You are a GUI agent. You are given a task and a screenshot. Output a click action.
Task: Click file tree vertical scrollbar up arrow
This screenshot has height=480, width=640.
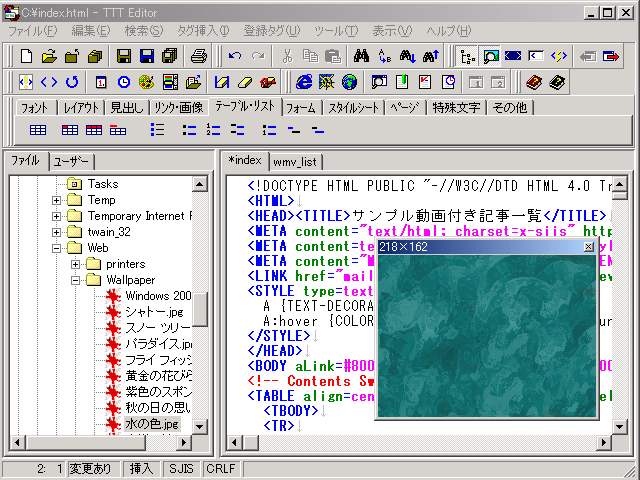200,184
